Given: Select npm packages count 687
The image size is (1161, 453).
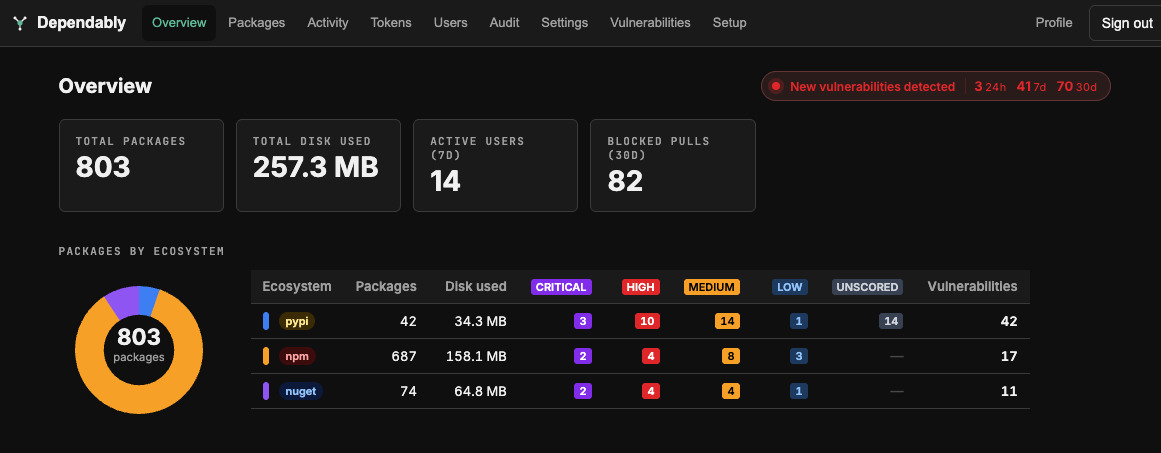Looking at the screenshot, I should [404, 356].
